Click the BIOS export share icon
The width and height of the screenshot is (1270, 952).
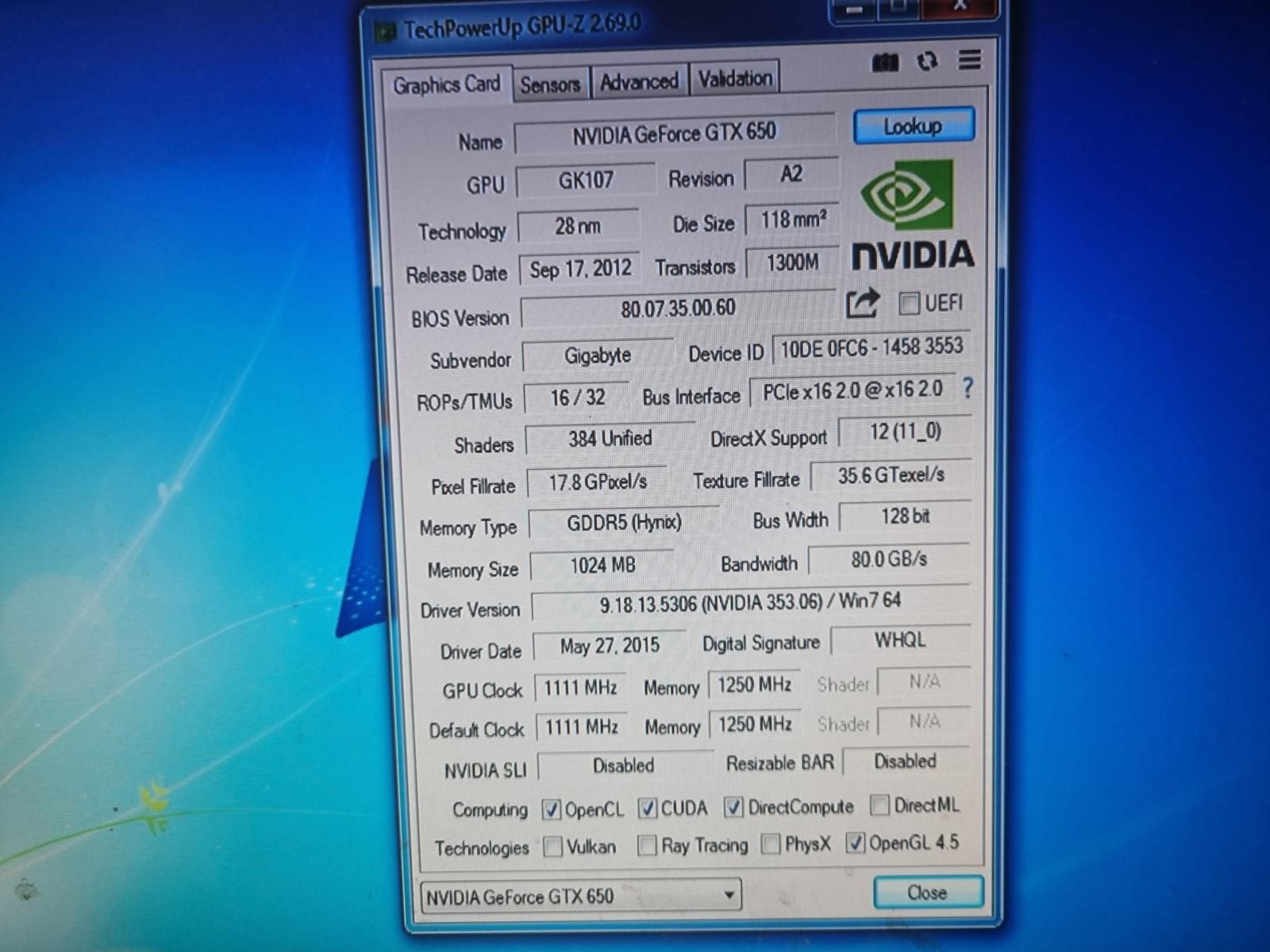862,303
